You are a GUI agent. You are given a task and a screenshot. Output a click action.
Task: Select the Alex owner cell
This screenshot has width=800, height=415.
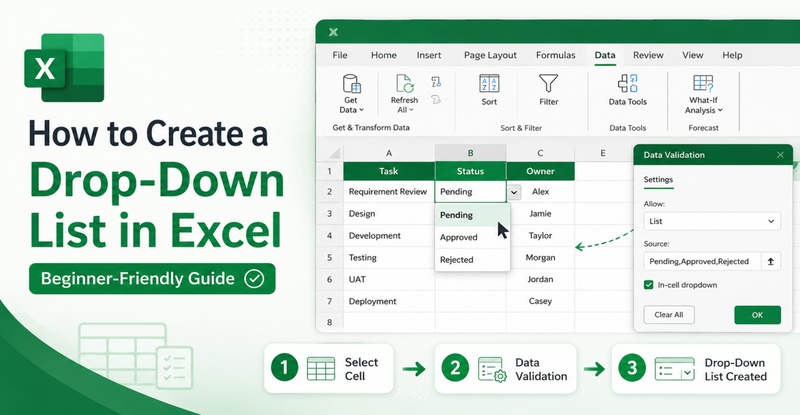pyautogui.click(x=540, y=192)
